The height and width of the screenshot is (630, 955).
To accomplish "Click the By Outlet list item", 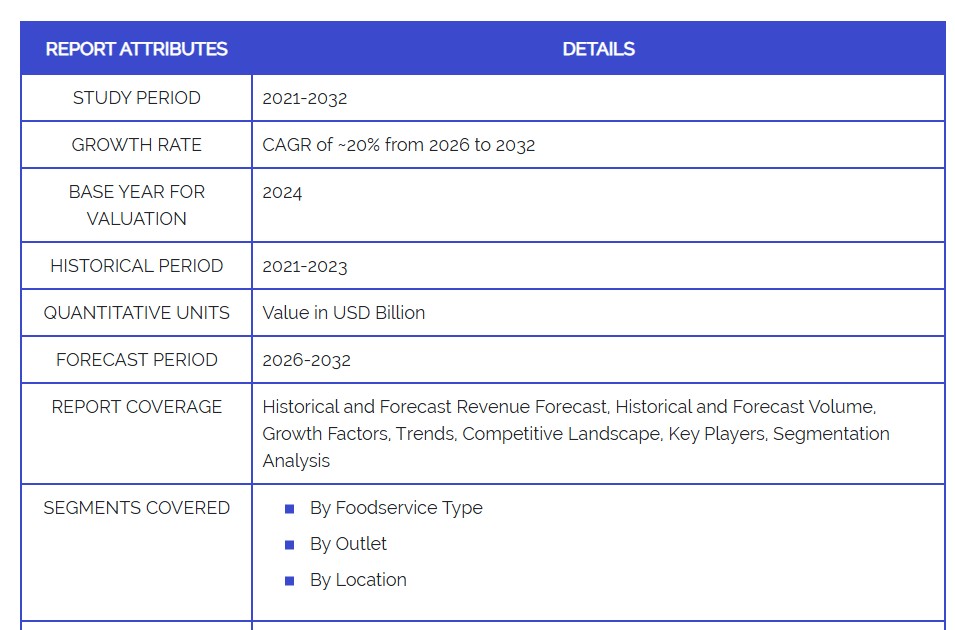I will point(348,544).
